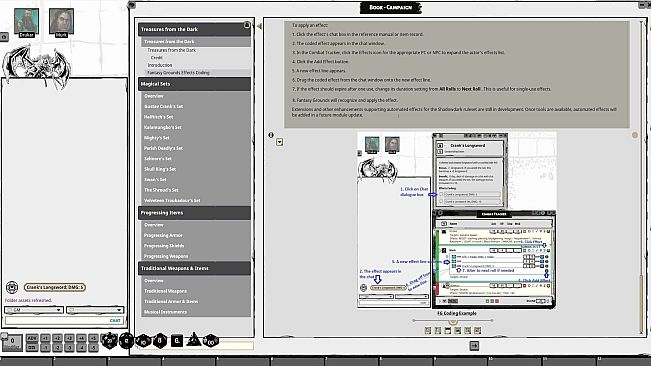Toggle the +2 modifier button
This screenshot has height=366, width=651.
pyautogui.click(x=57, y=338)
